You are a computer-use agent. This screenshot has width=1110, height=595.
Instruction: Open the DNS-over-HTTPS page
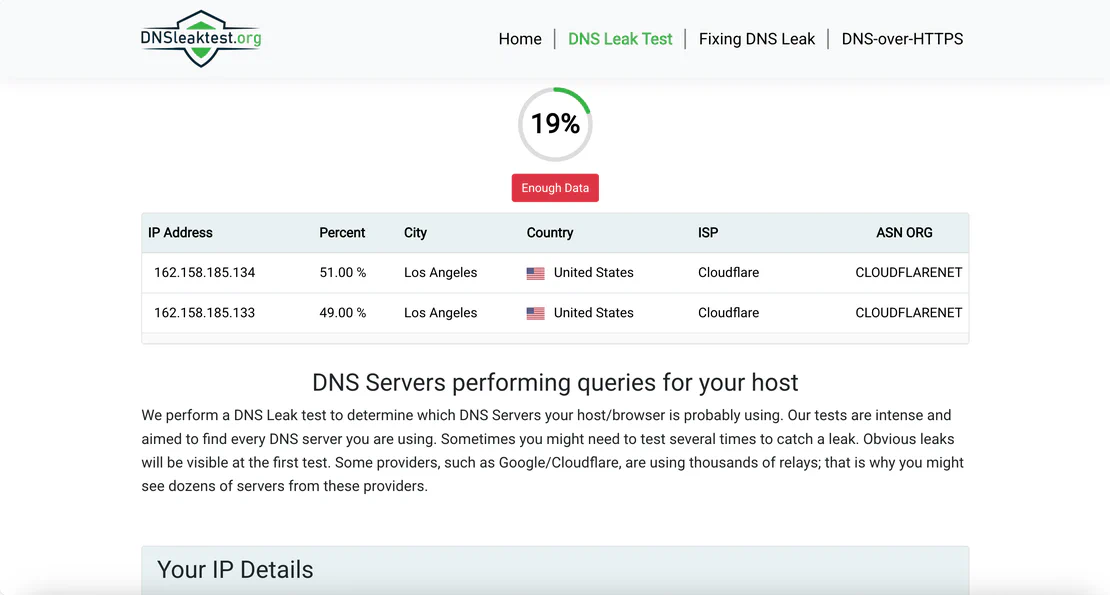[x=902, y=39]
